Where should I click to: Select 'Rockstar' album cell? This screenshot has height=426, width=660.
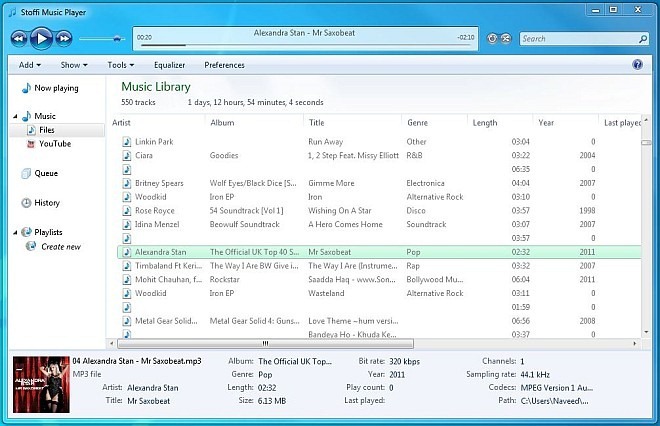(x=224, y=280)
